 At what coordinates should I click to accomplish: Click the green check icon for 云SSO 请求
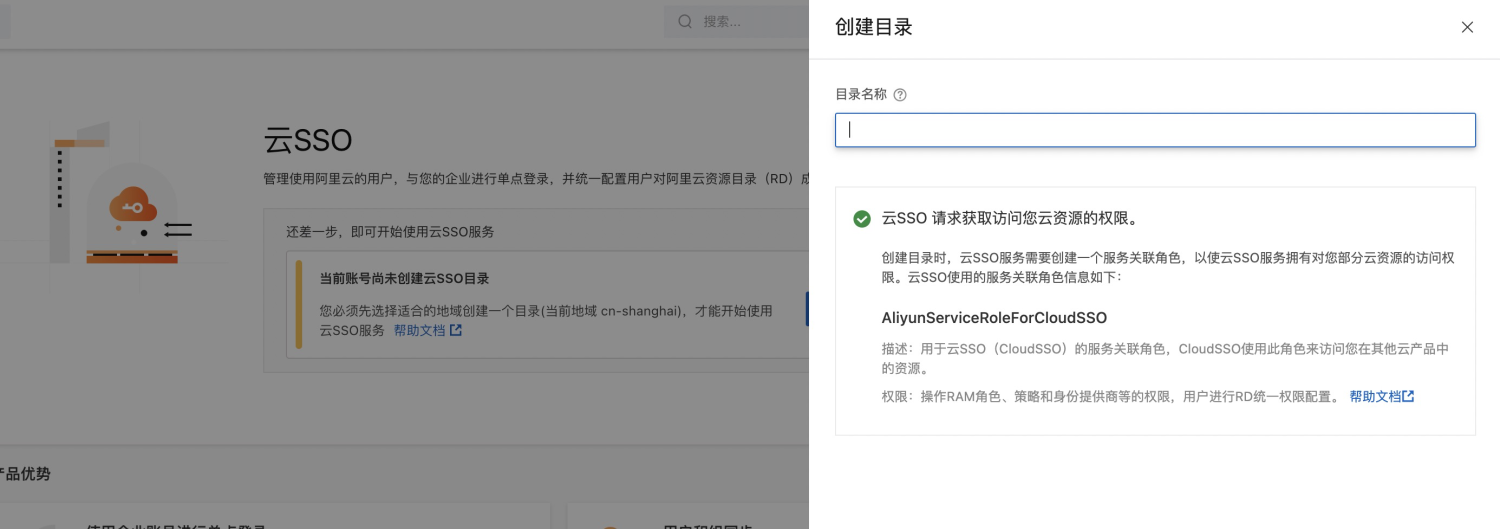pyautogui.click(x=862, y=219)
